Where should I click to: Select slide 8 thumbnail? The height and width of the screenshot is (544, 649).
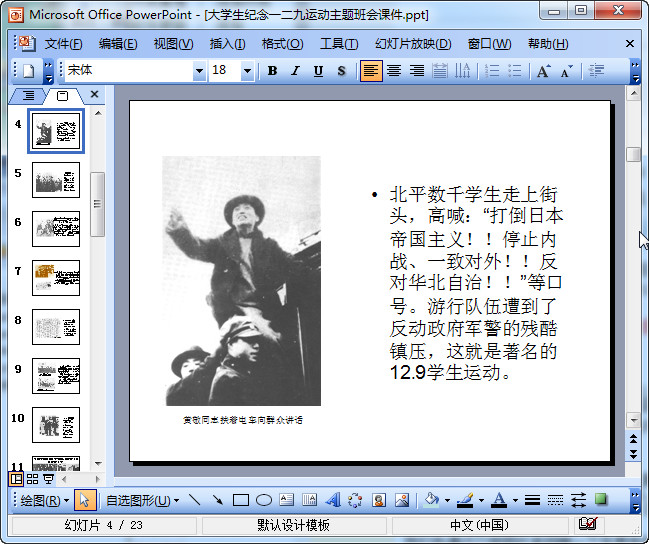click(x=56, y=327)
